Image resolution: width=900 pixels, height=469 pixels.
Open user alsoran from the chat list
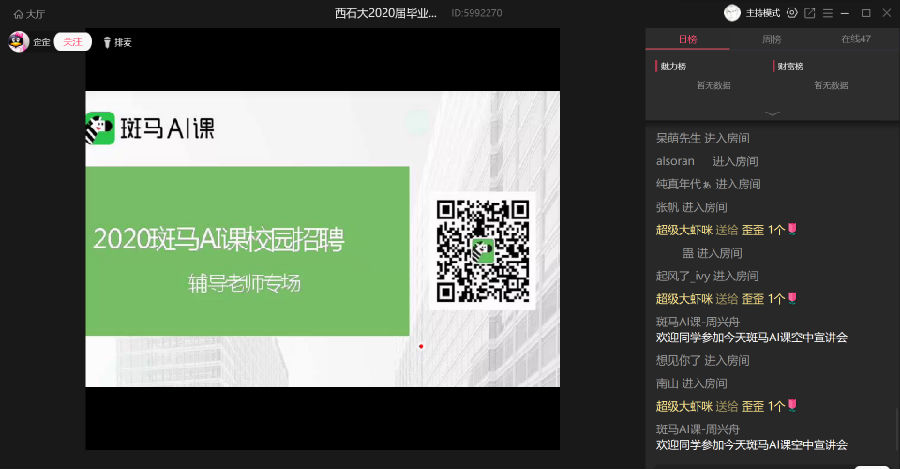pyautogui.click(x=675, y=161)
